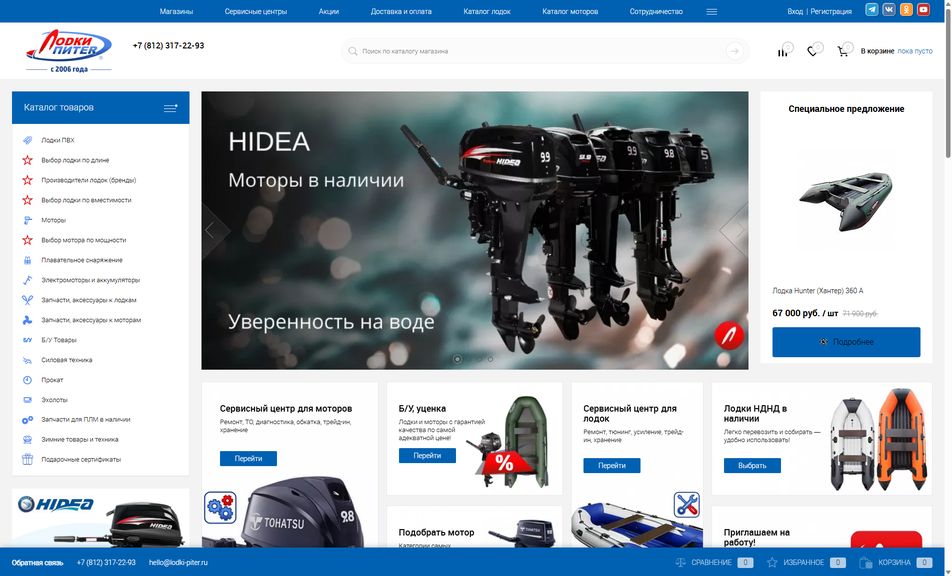
Task: Open Корзина in the footer bar
Action: point(896,563)
